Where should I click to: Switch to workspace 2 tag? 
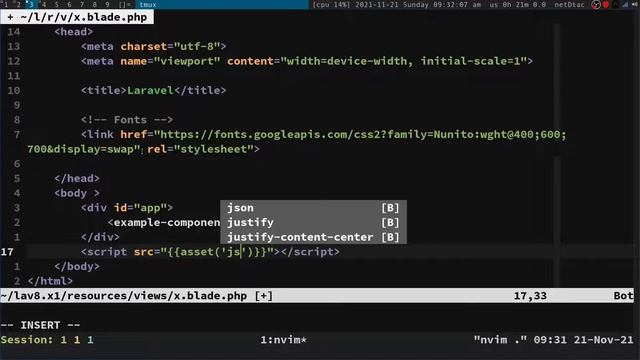tap(18, 4)
